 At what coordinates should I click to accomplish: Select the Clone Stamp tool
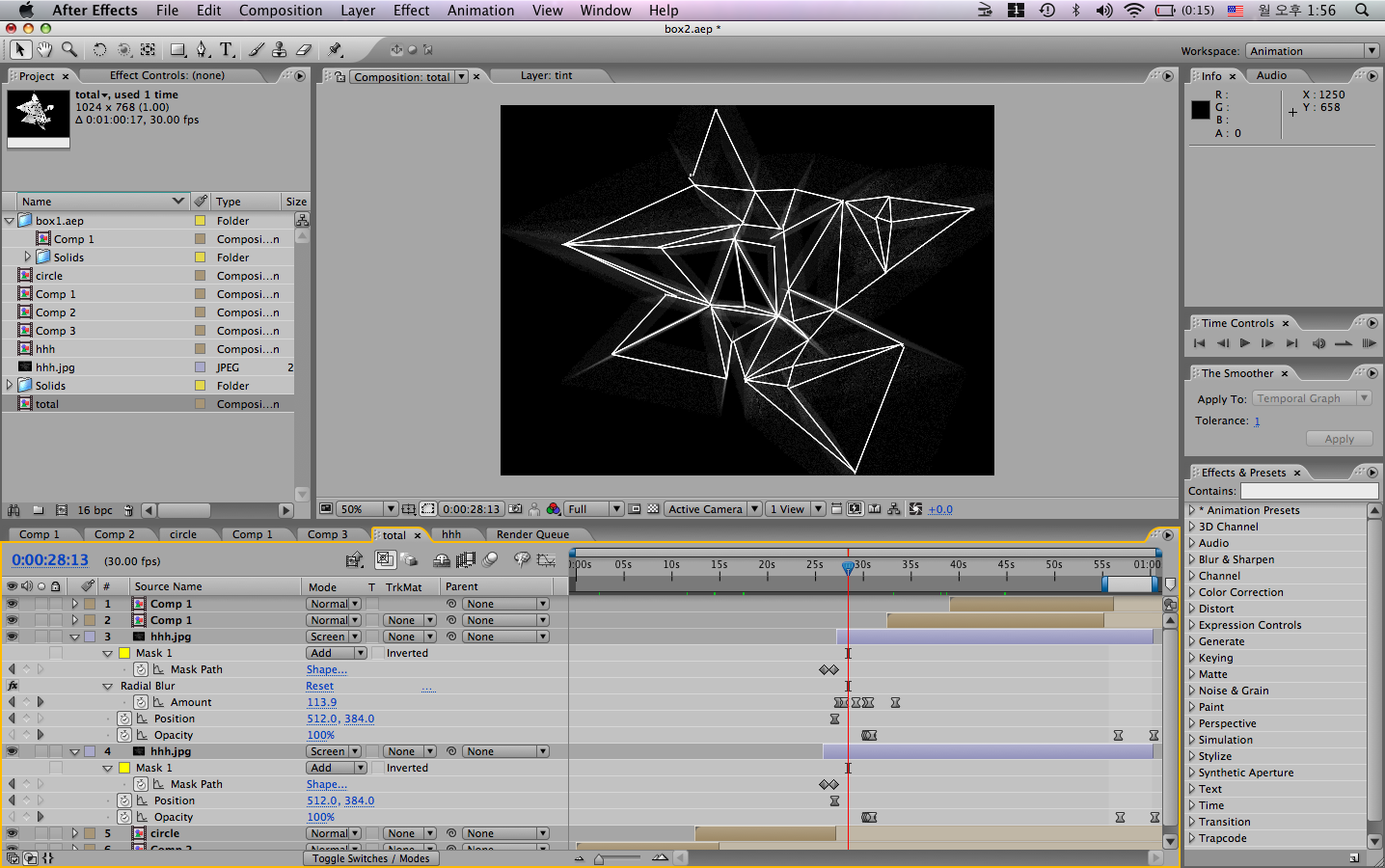[x=279, y=49]
